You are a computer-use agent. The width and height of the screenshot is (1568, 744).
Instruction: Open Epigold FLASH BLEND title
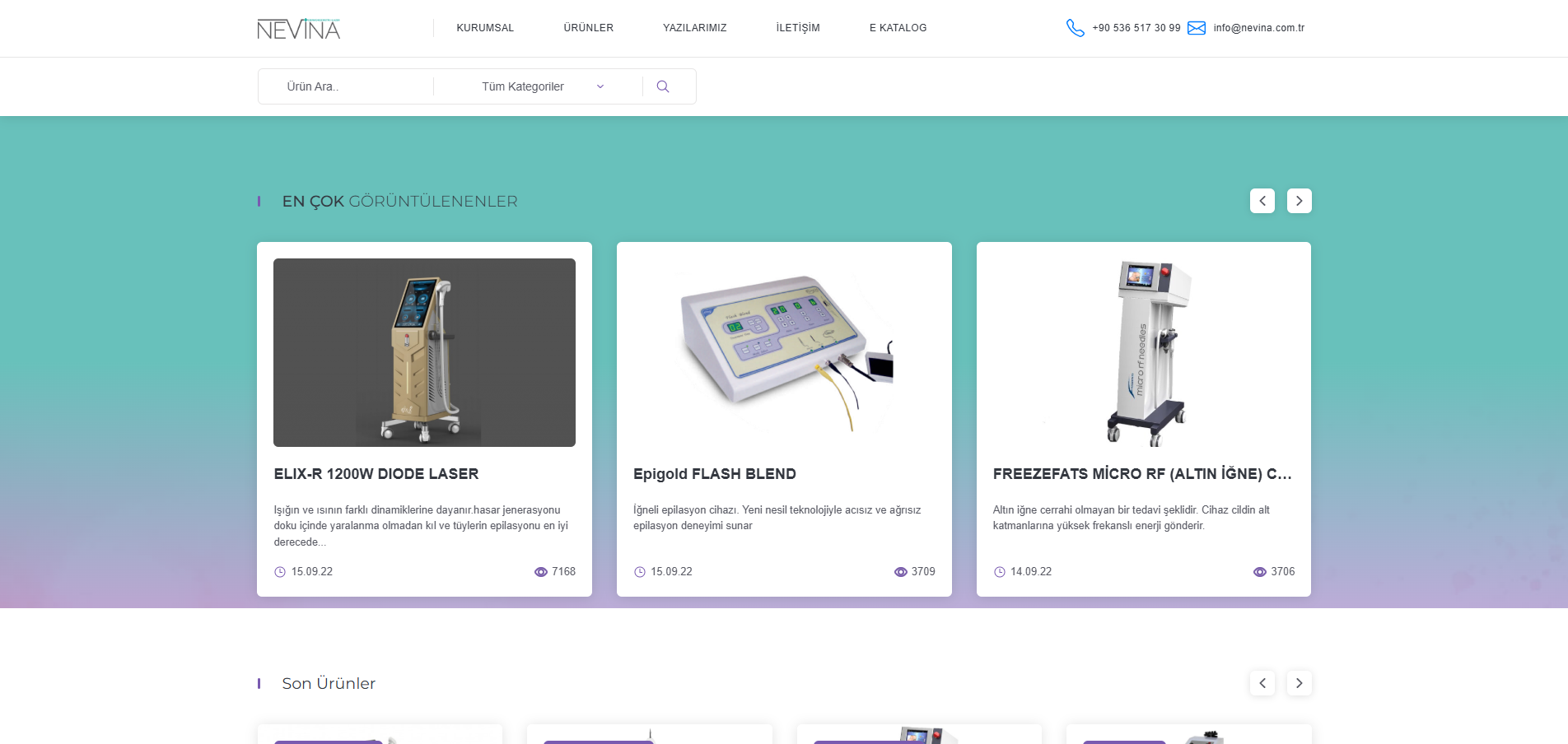click(715, 474)
